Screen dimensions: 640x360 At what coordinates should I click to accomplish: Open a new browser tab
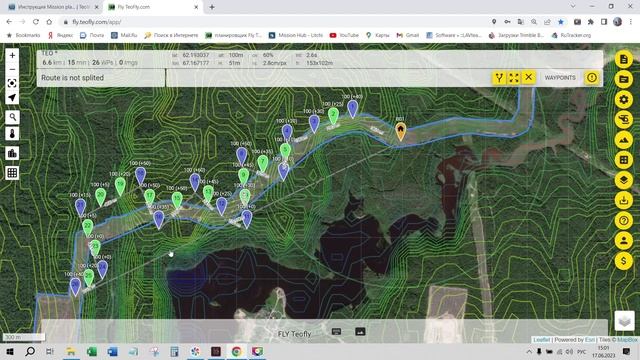pyautogui.click(x=212, y=7)
